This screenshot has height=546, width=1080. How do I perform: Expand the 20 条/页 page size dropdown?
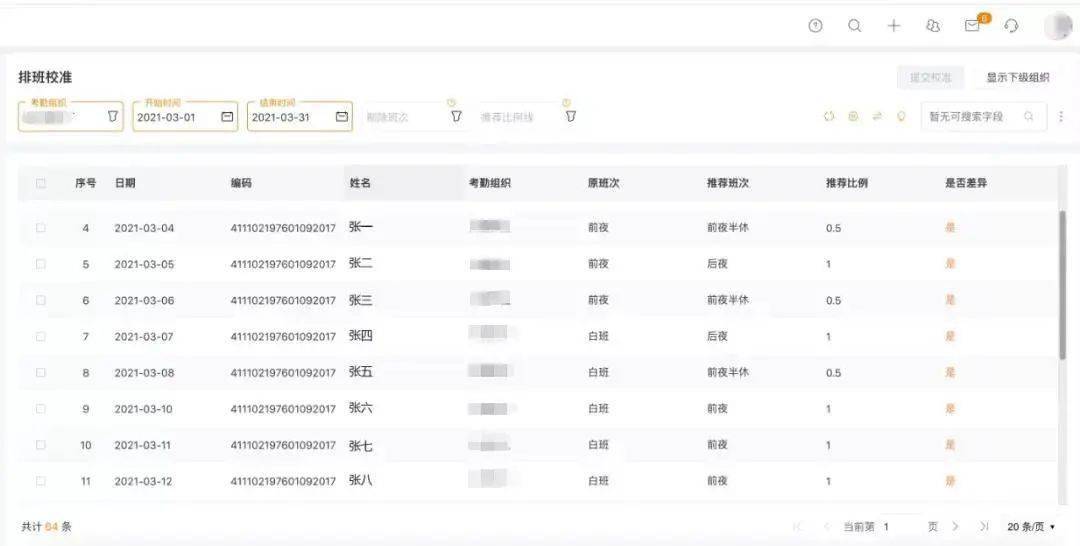click(x=1031, y=526)
